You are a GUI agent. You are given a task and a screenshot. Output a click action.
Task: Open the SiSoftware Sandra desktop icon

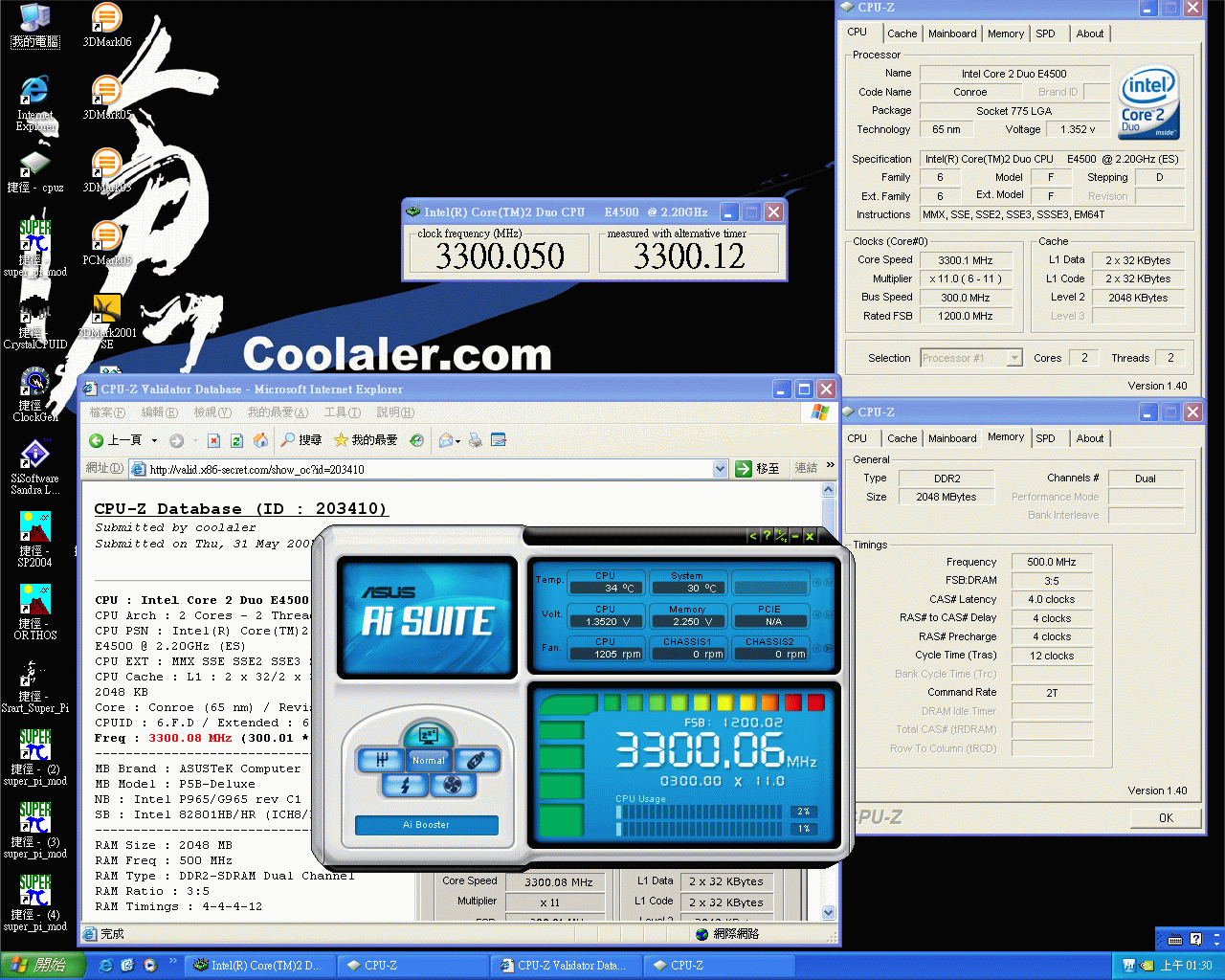point(35,467)
